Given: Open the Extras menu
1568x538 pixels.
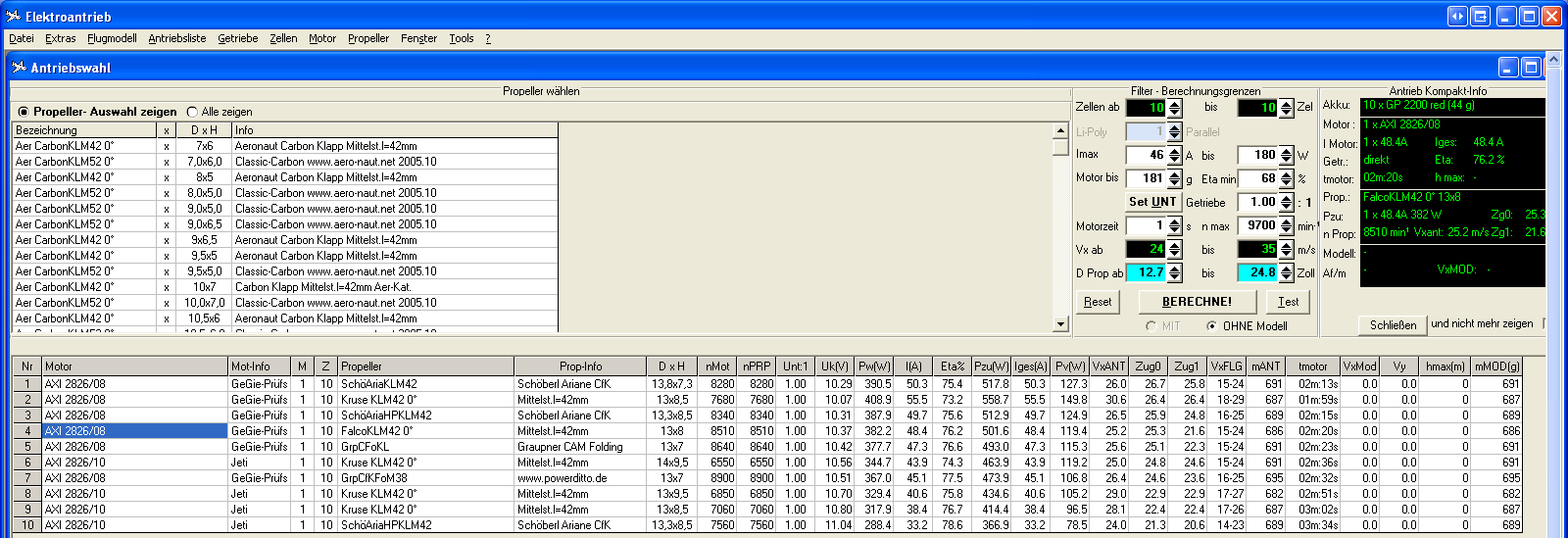Looking at the screenshot, I should point(60,38).
